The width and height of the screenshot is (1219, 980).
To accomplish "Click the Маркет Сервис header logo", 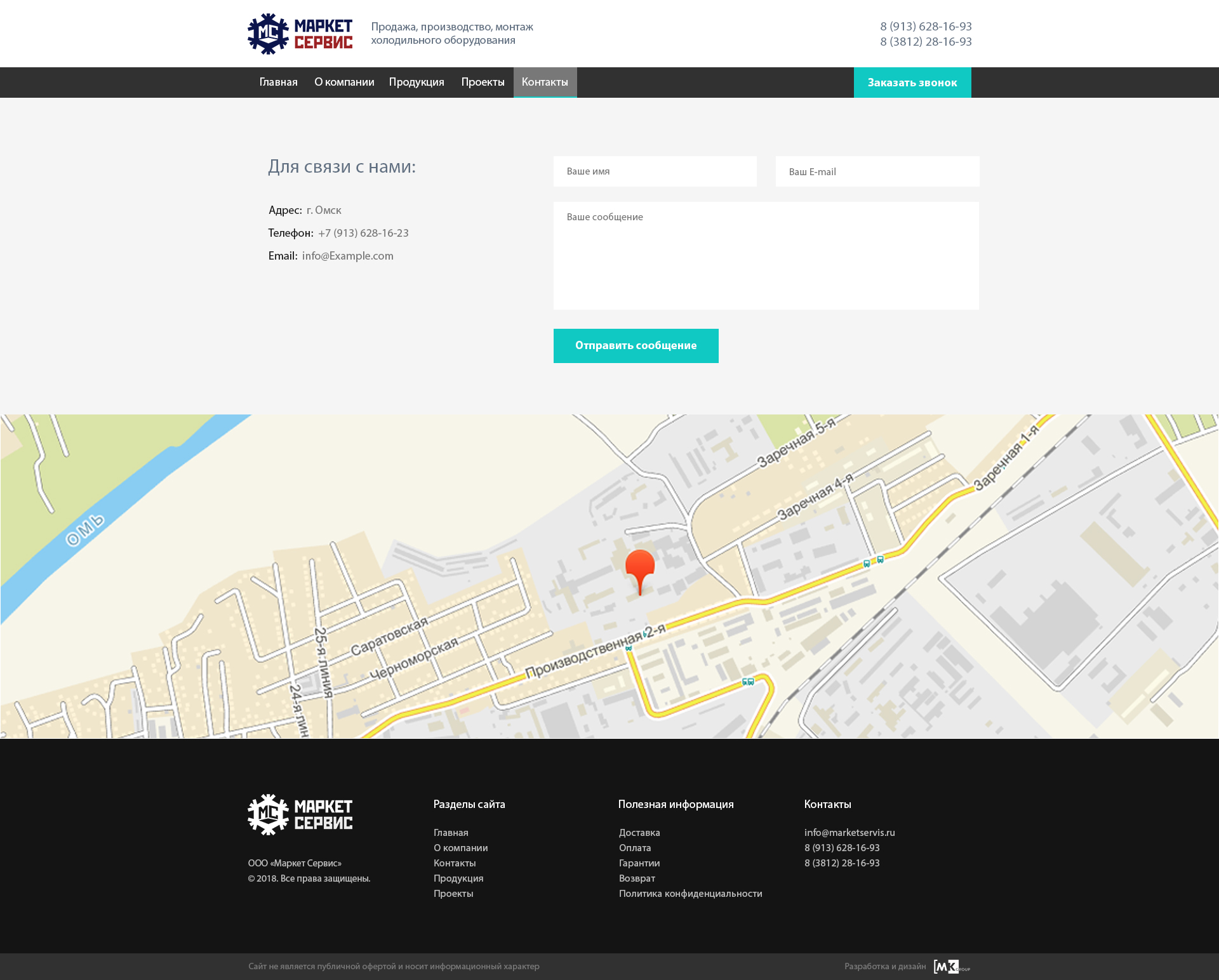I will pyautogui.click(x=300, y=34).
